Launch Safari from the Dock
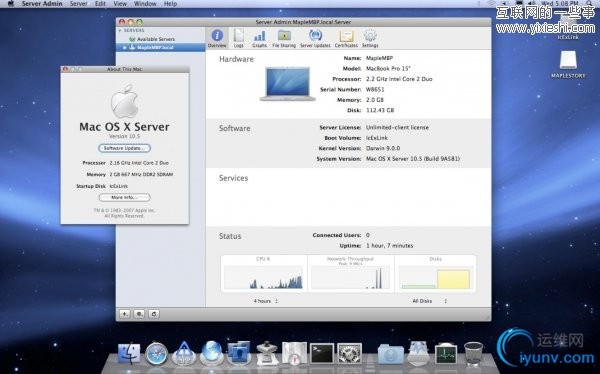 tap(157, 353)
